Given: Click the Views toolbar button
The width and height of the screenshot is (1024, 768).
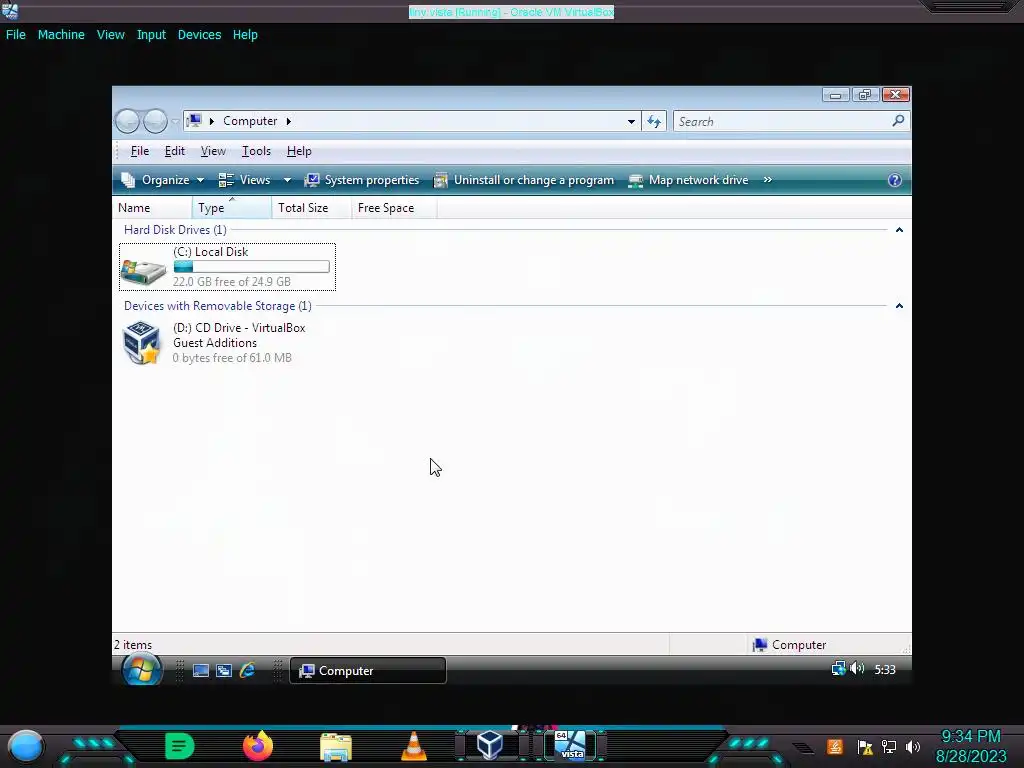Looking at the screenshot, I should tap(245, 180).
